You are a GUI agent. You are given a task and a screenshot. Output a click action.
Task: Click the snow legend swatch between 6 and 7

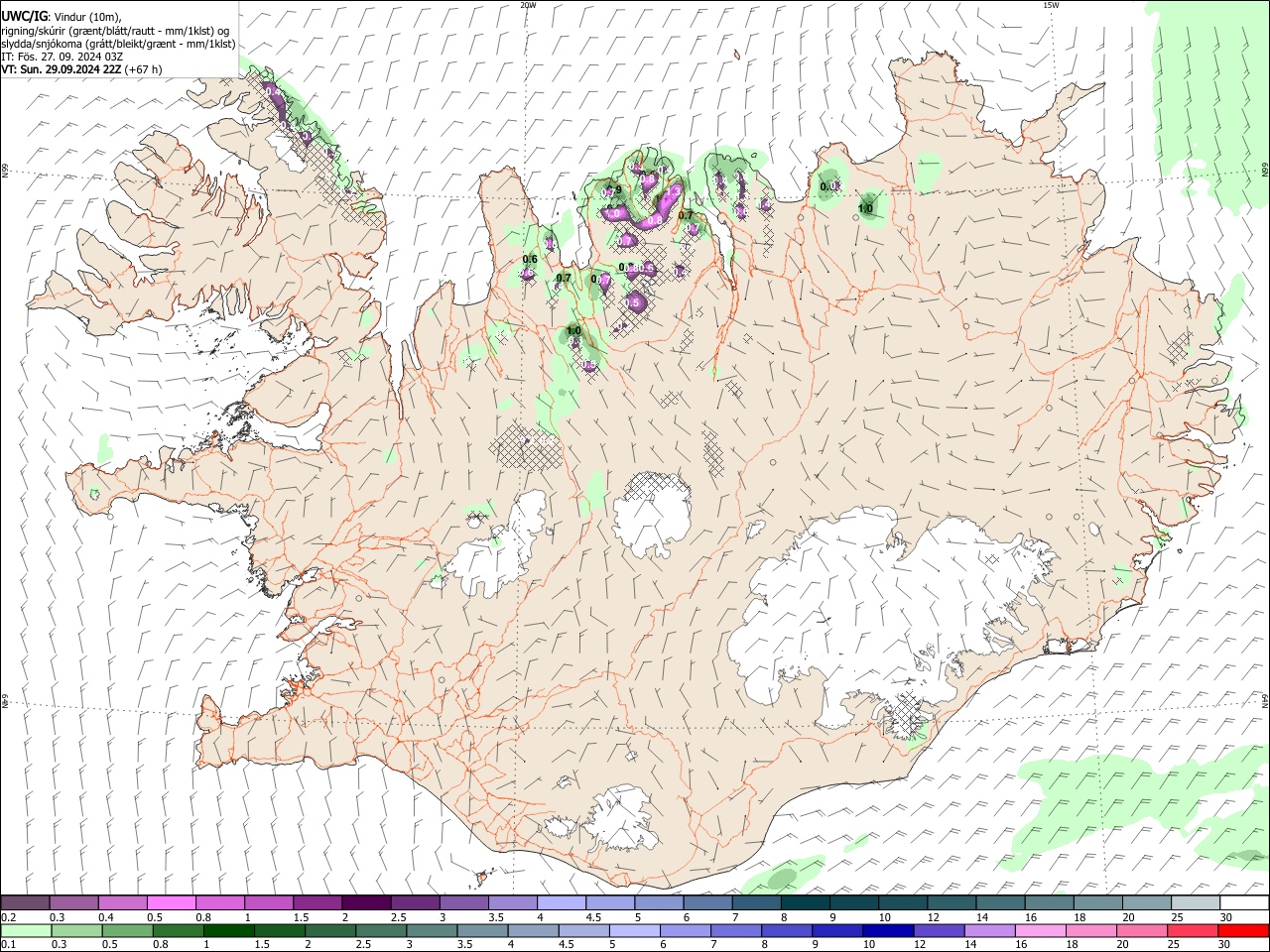[706, 902]
